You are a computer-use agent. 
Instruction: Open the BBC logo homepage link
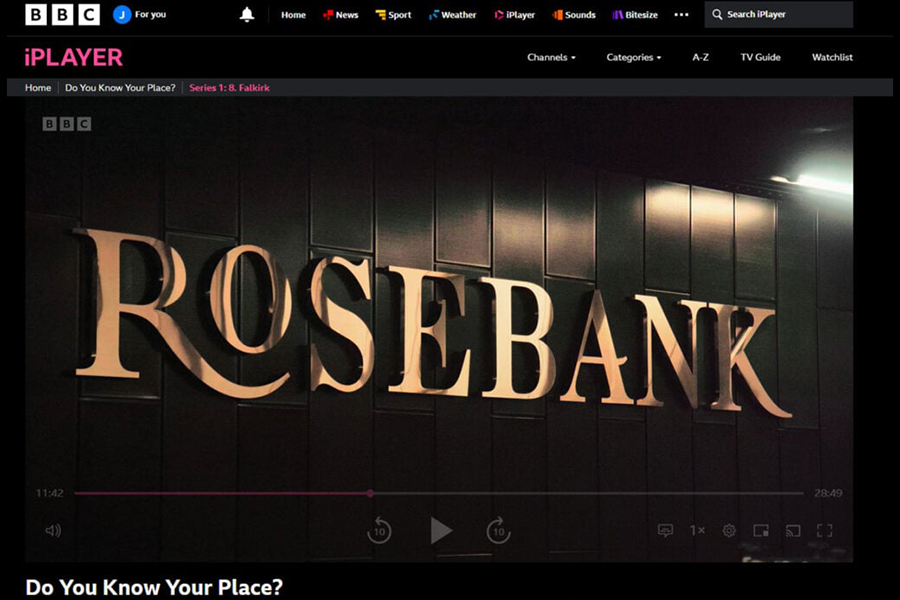click(63, 14)
